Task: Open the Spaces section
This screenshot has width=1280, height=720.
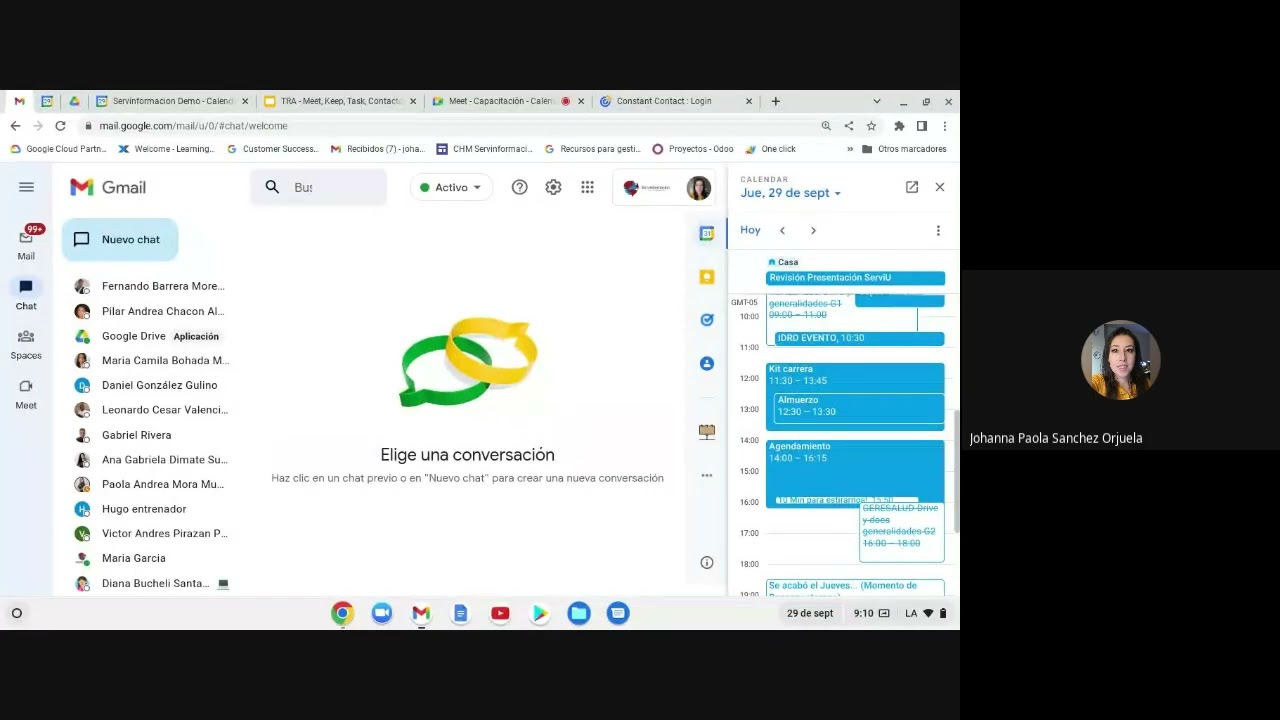Action: tap(26, 345)
